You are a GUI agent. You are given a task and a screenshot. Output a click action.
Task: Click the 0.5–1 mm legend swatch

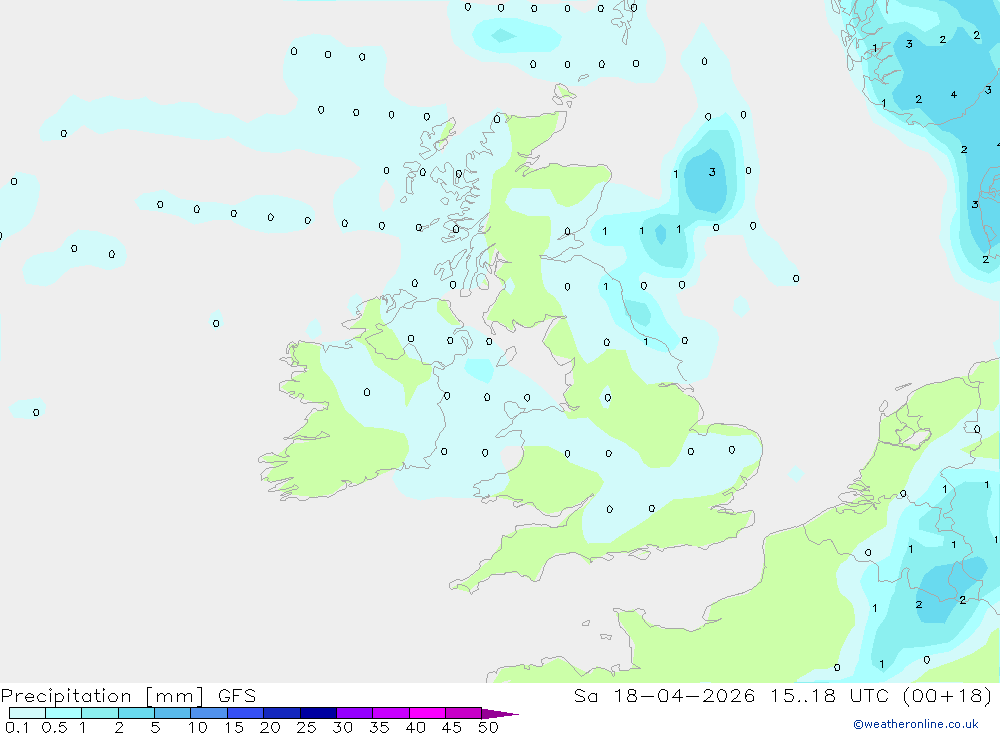64,713
